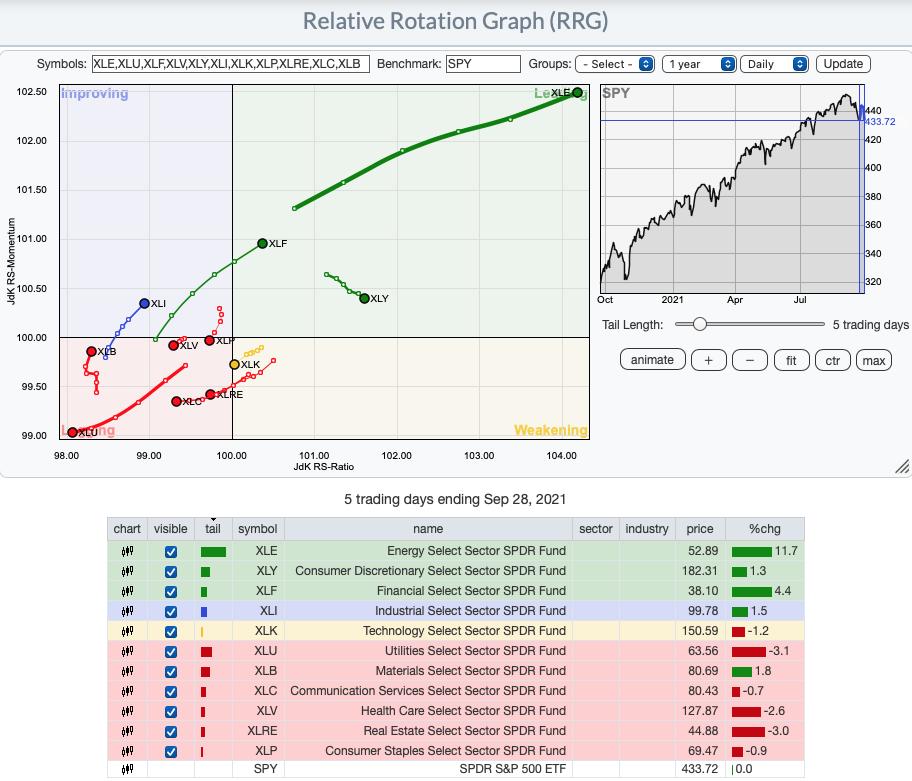Zoom out with the minus button
Screen dimensions: 912x781
click(x=750, y=361)
